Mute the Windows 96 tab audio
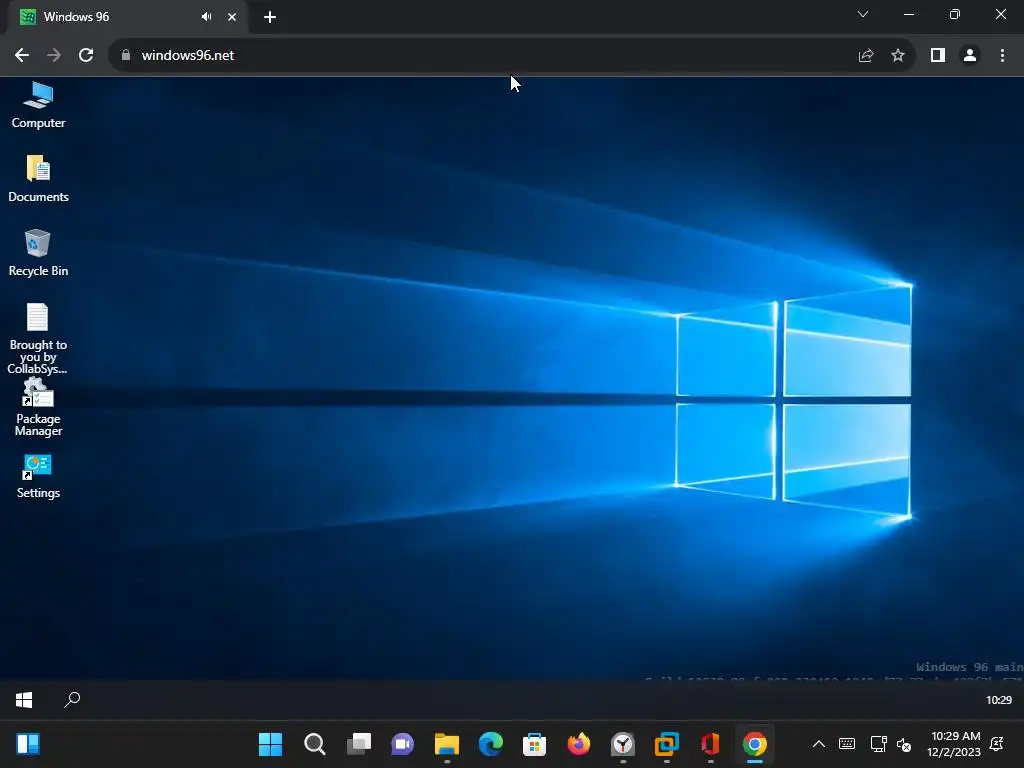The width and height of the screenshot is (1024, 768). [206, 17]
